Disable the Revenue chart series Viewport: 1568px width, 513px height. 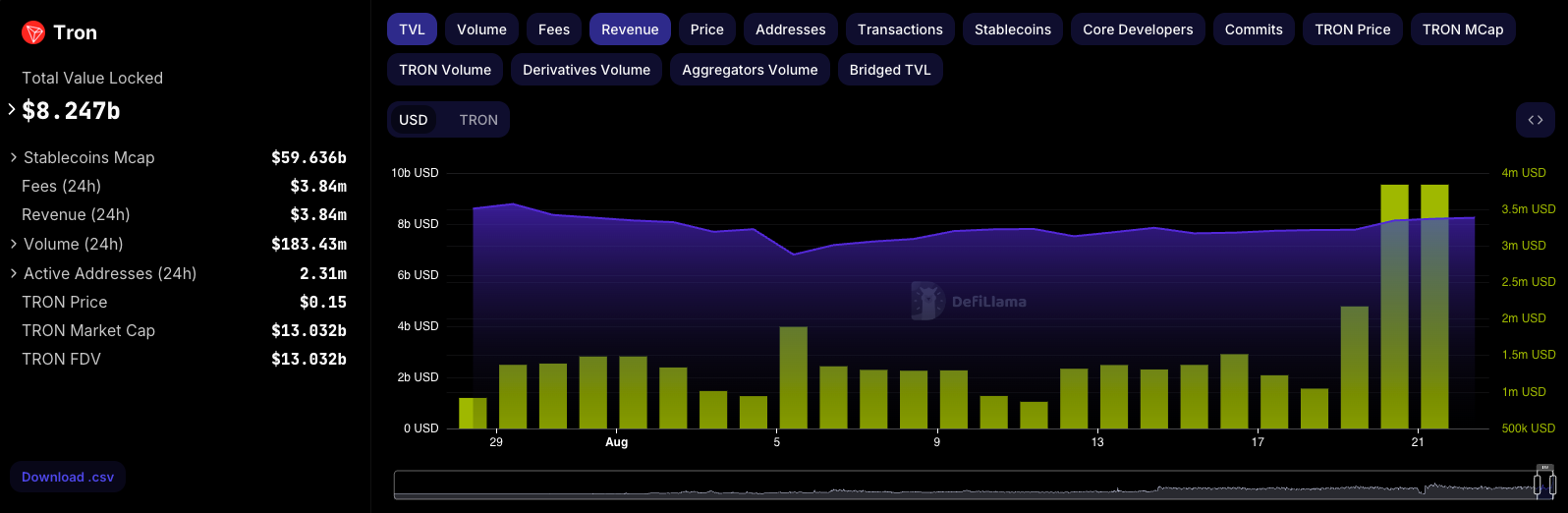[630, 29]
